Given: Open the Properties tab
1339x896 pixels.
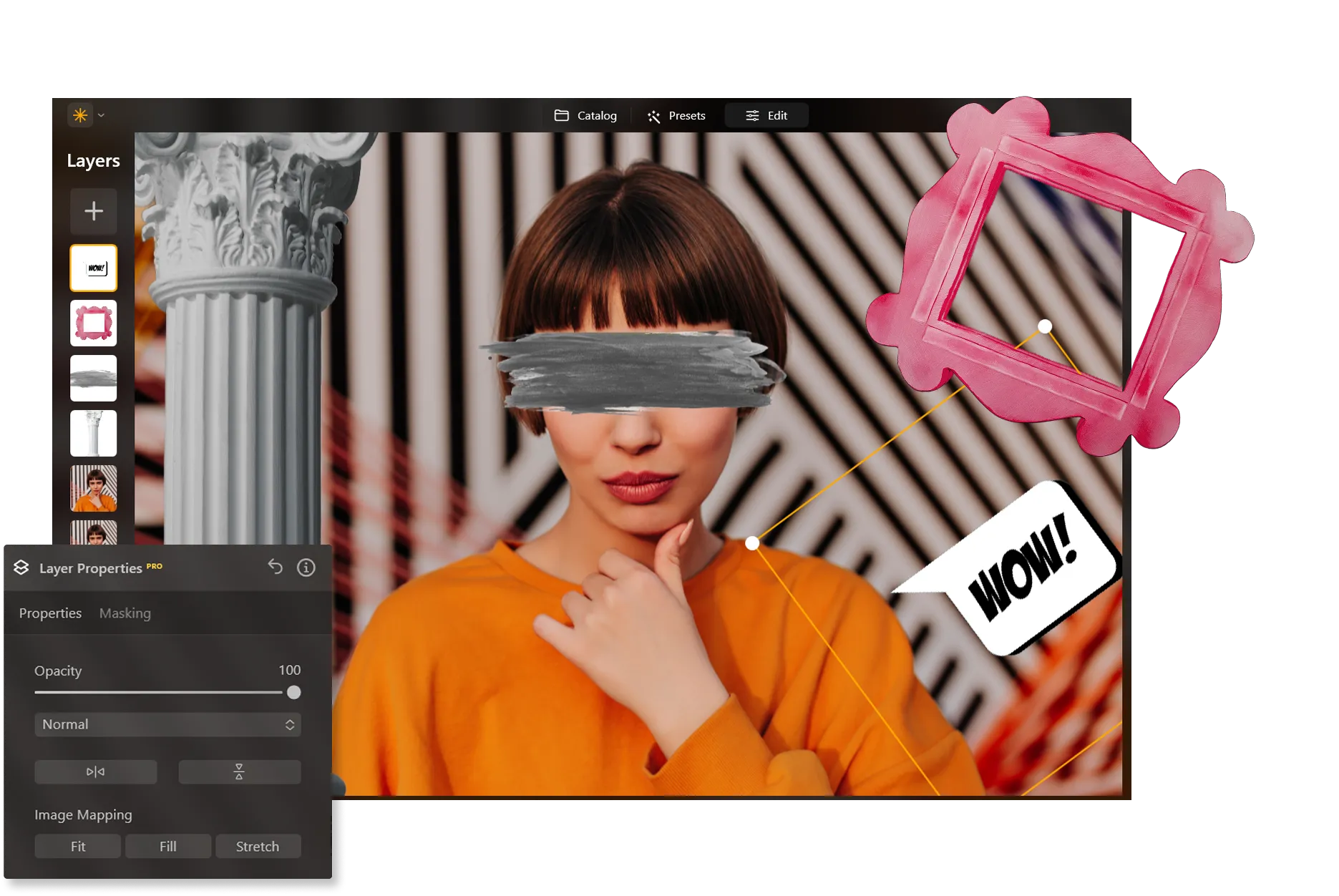Looking at the screenshot, I should coord(50,613).
